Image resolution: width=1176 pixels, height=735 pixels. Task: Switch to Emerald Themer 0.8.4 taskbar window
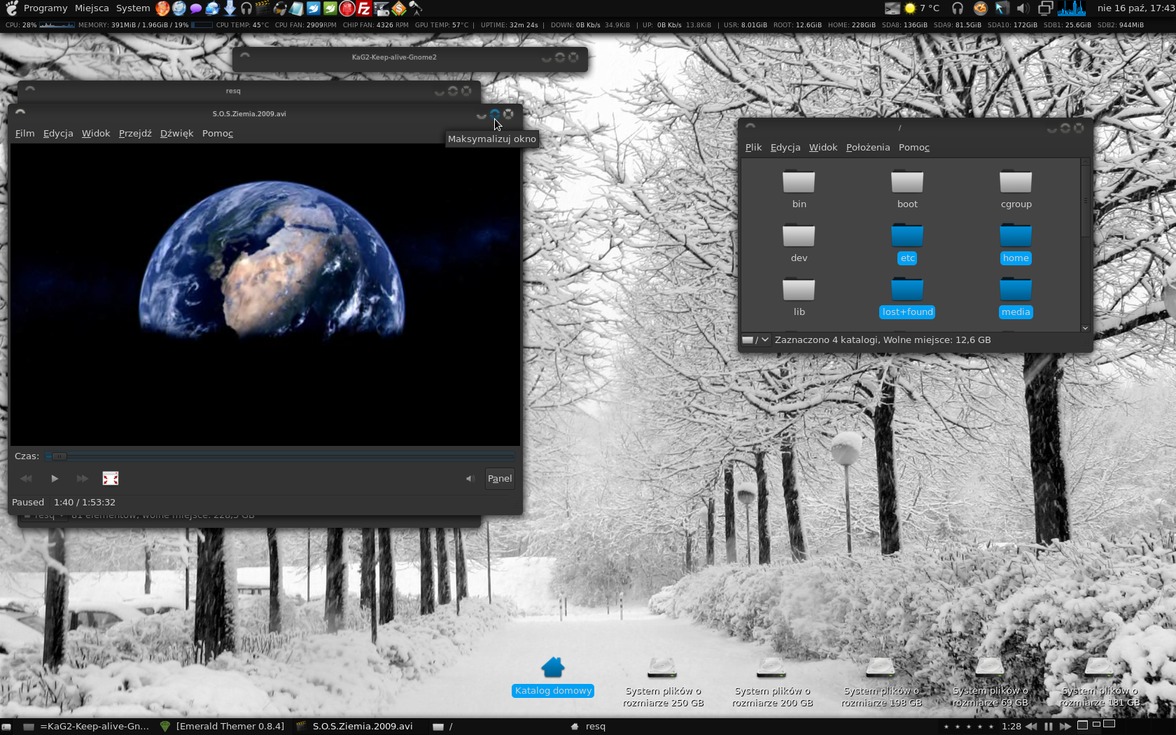(x=222, y=726)
